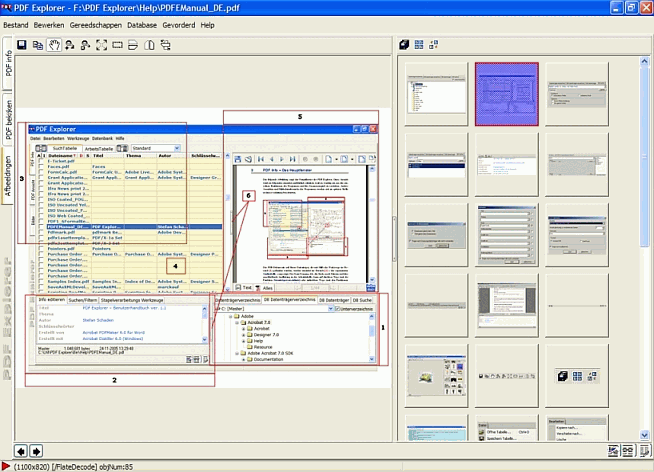Switch to the PDF info side tab
The height and width of the screenshot is (472, 654).
[x=9, y=63]
